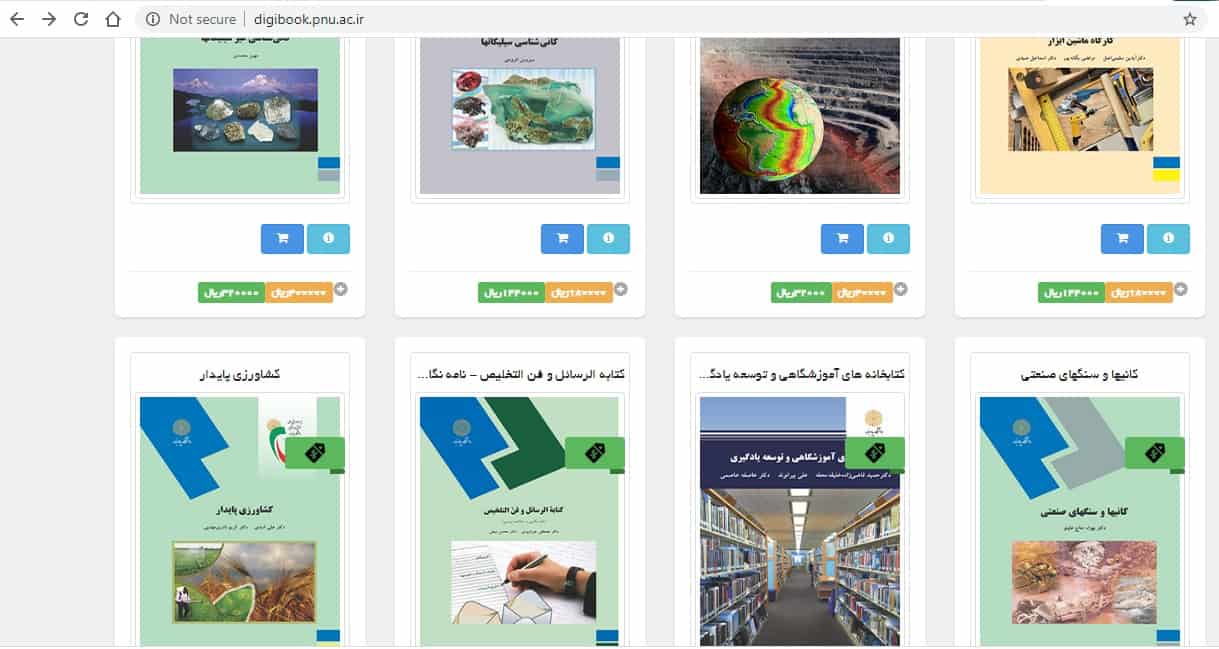Open the کشاورزی پایدار title link
The height and width of the screenshot is (649, 1219).
pos(240,375)
